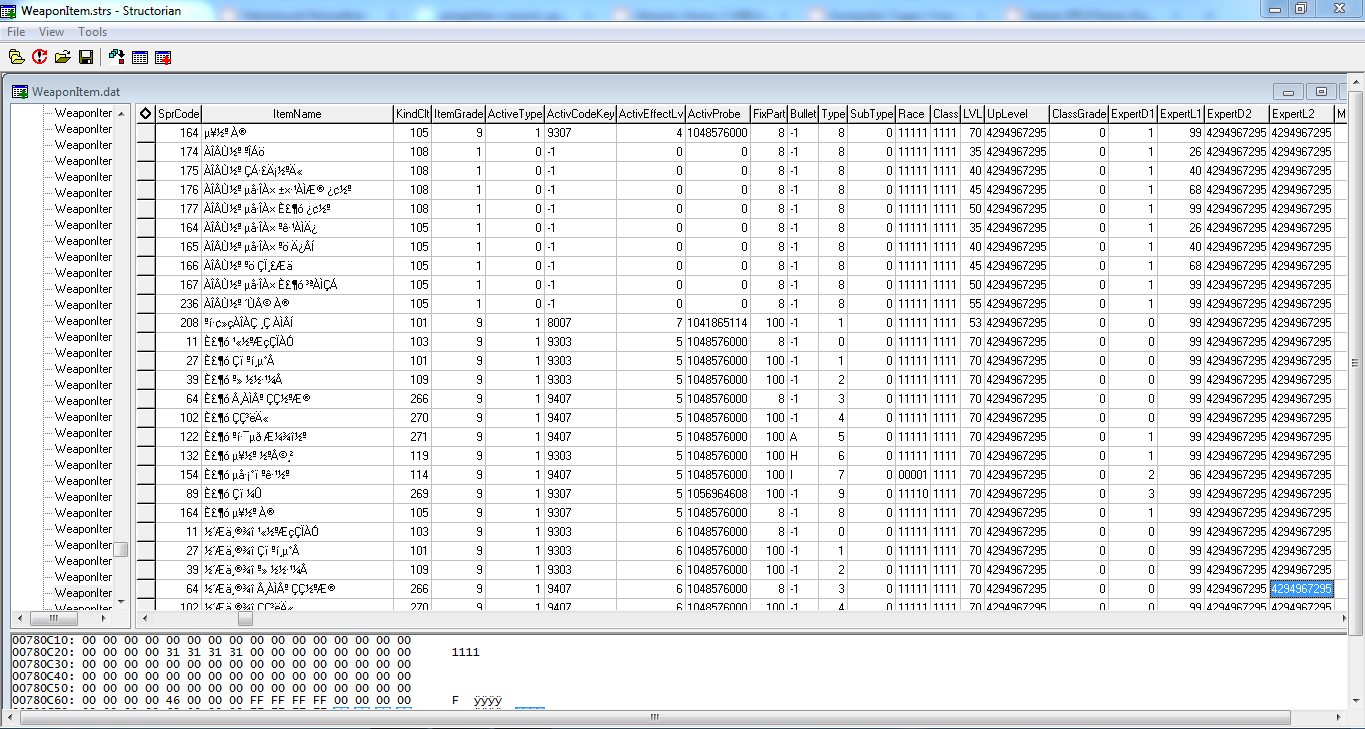Click the FixPart column header

(x=769, y=114)
